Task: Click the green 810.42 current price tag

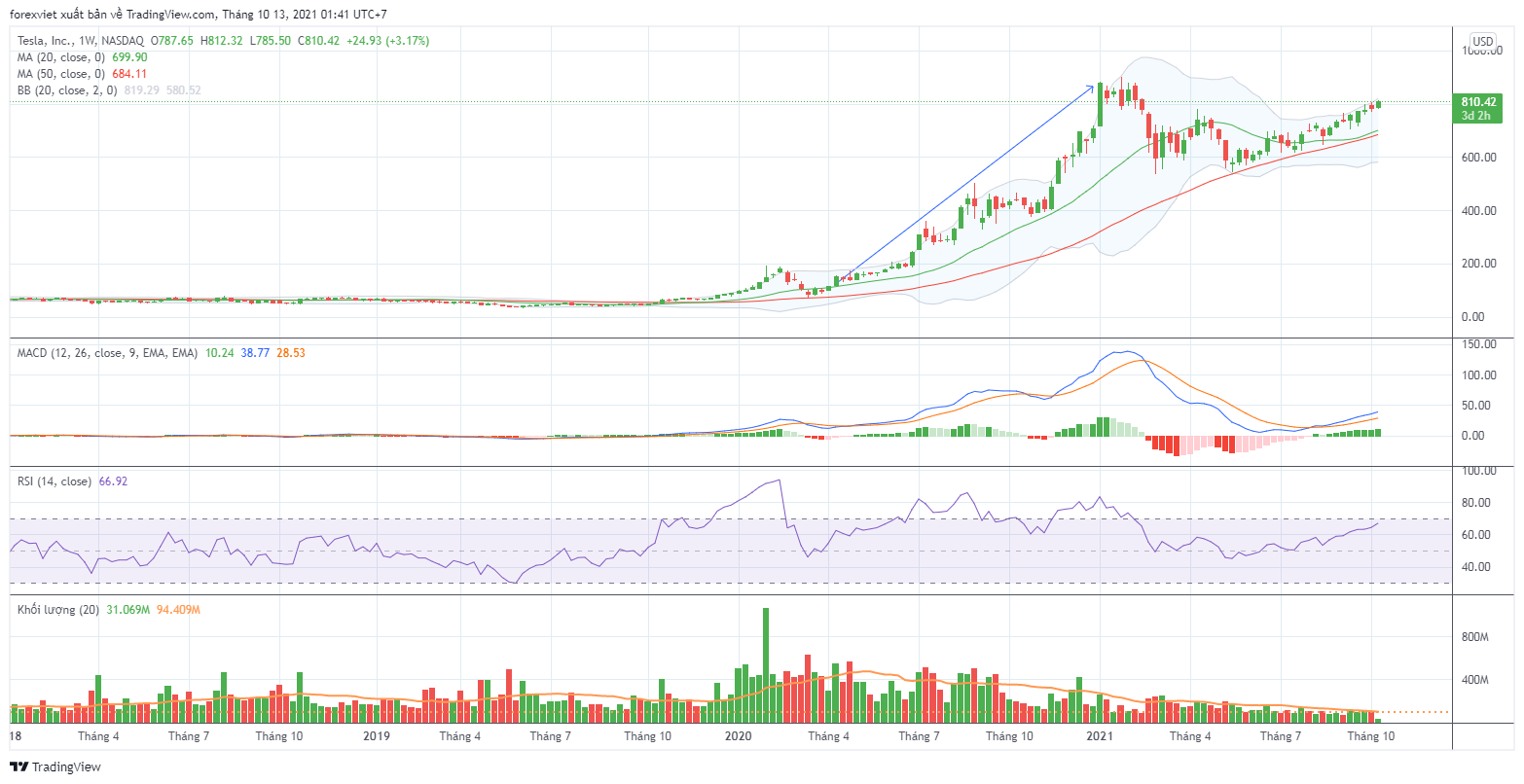Action: point(1477,101)
